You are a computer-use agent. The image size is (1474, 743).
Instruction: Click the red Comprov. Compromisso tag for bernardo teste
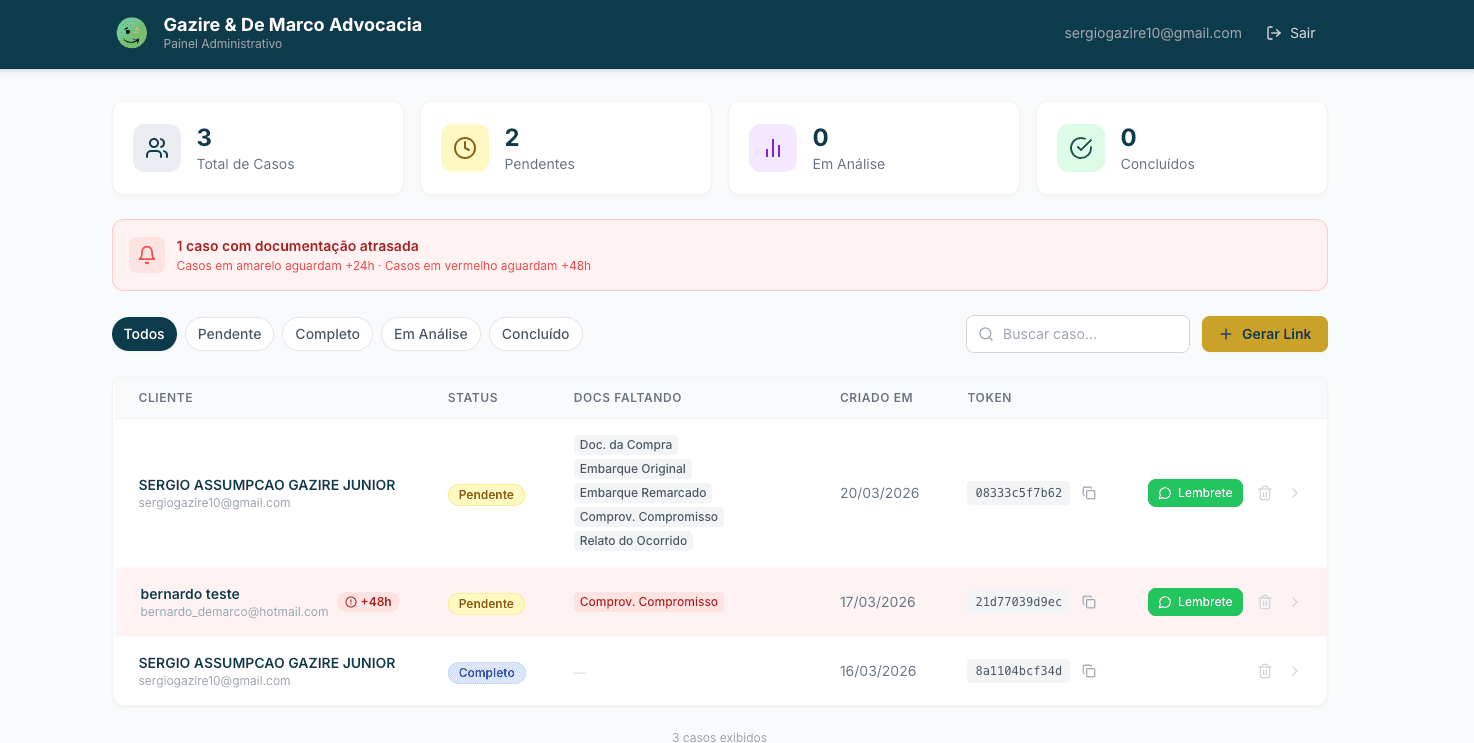pos(649,602)
